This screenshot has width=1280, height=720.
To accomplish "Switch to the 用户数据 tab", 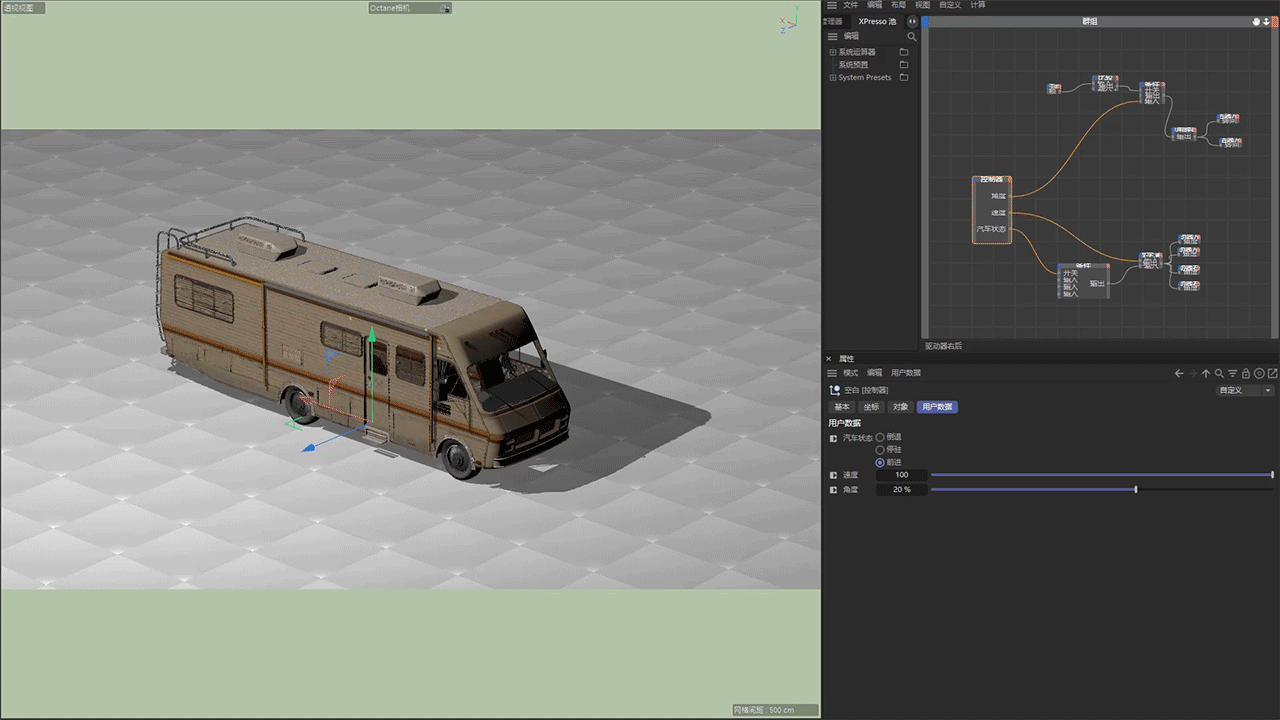I will (x=937, y=407).
